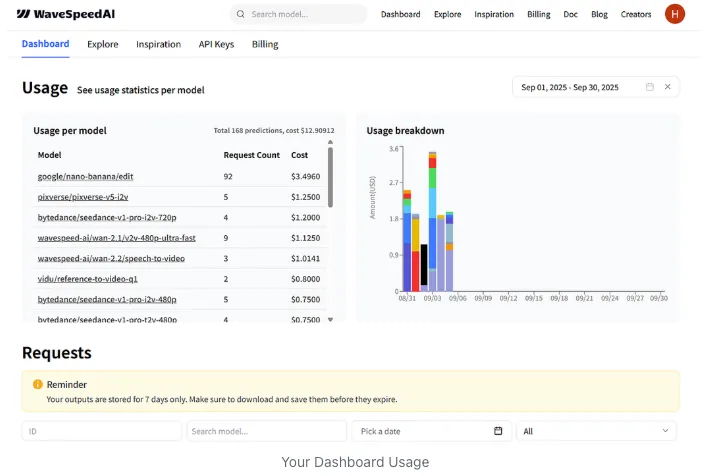Click the ID filter input
Viewport: 707px width, 476px height.
click(x=102, y=431)
